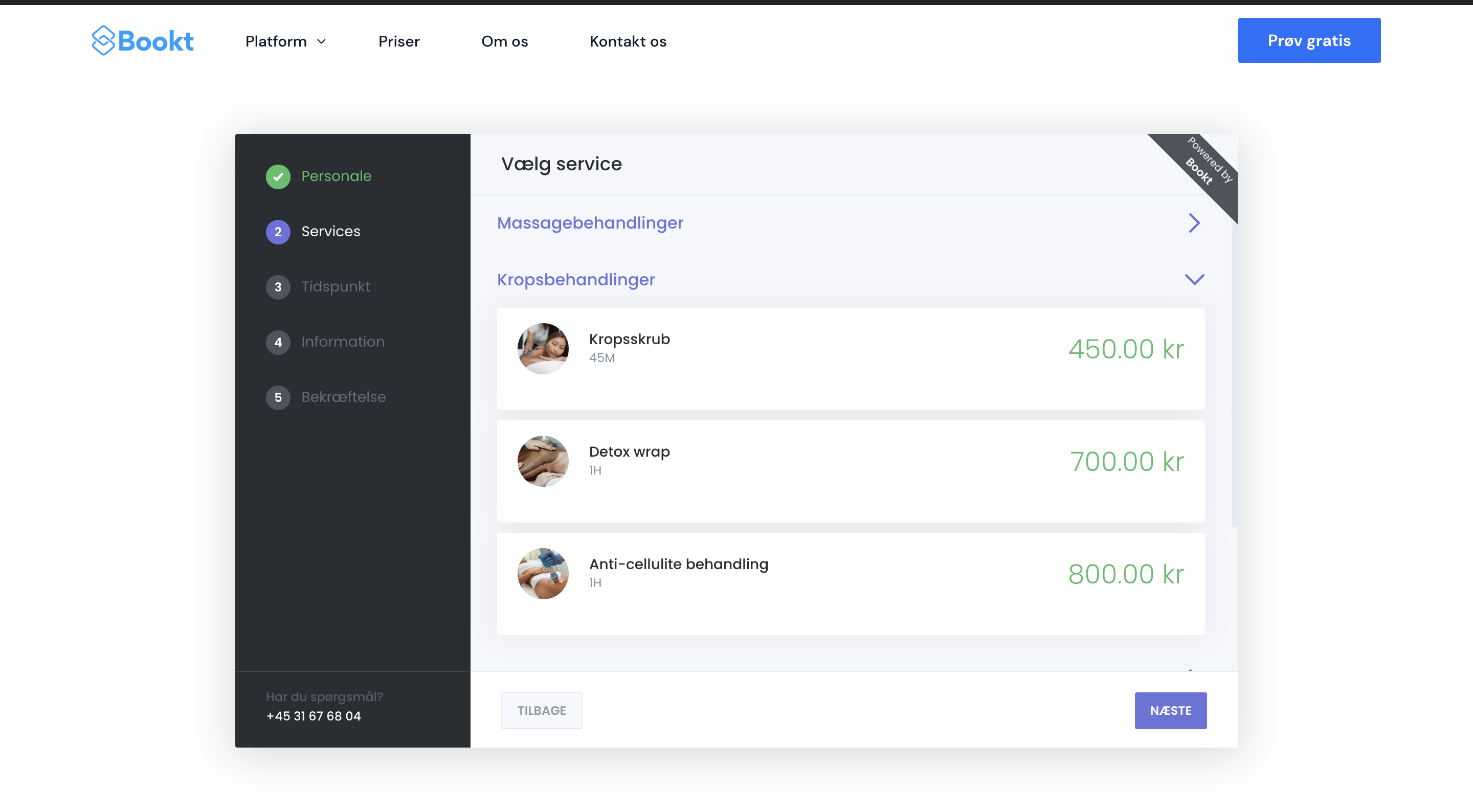Click step 4 Information number icon

[278, 342]
